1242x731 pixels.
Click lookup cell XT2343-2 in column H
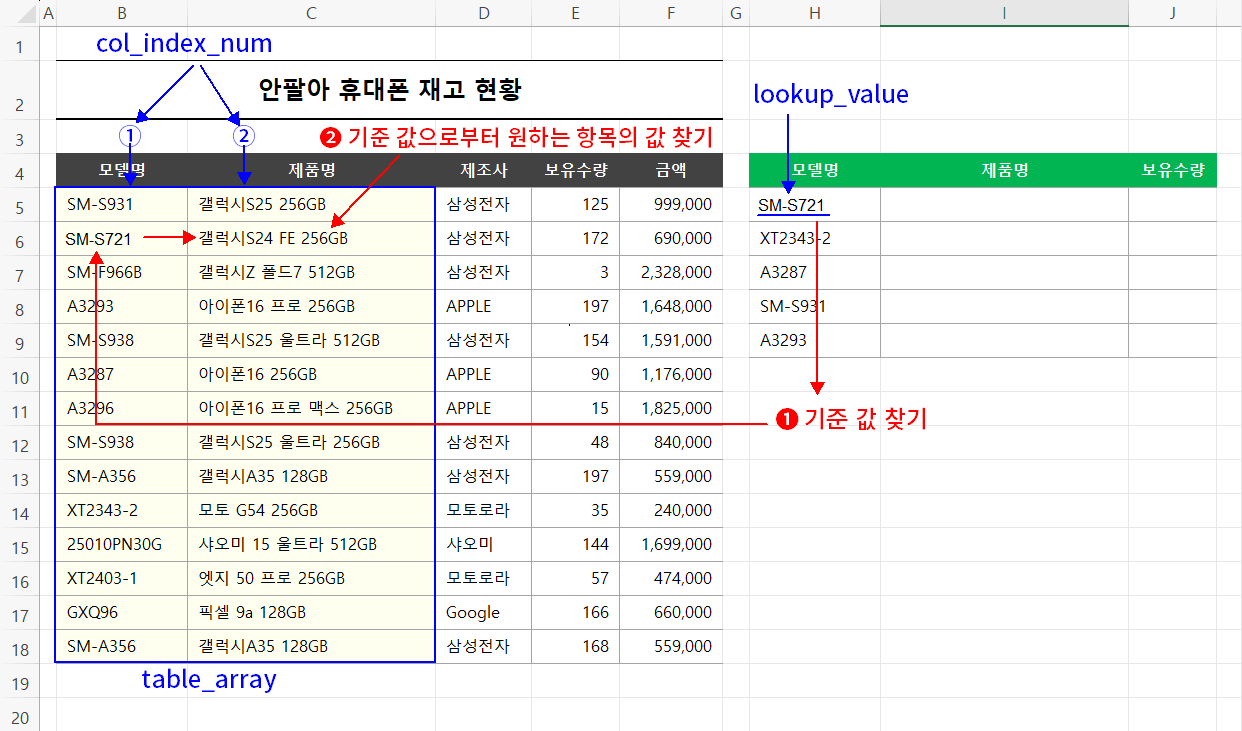[815, 239]
